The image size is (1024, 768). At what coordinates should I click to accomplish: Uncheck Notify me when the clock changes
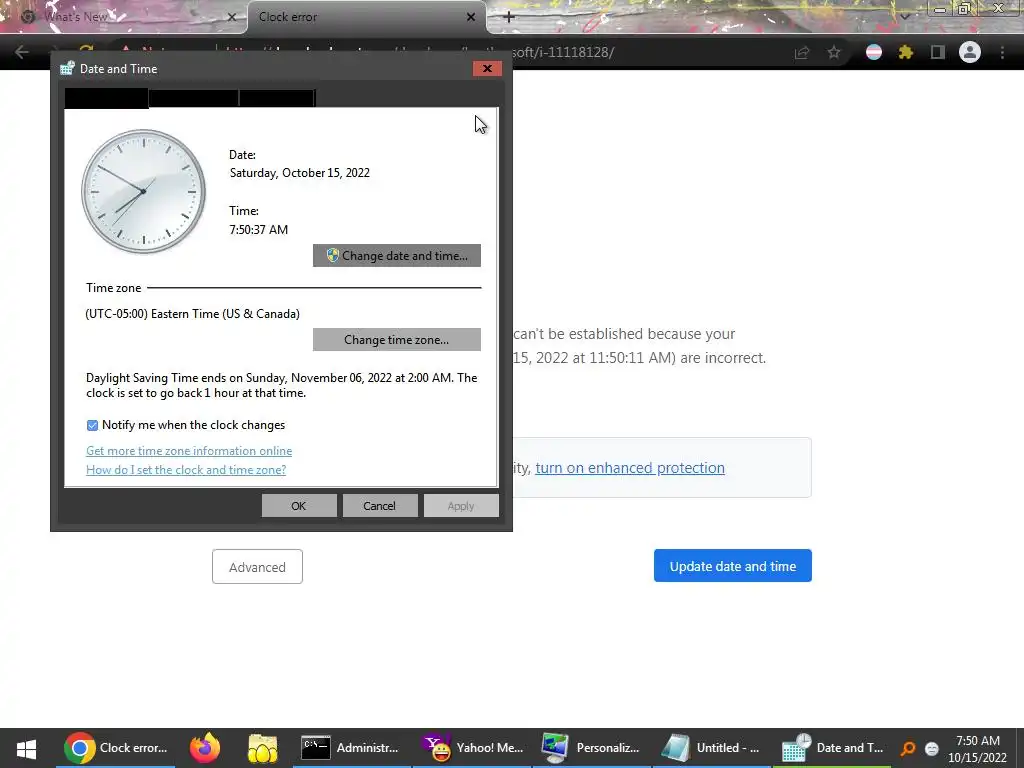[92, 425]
